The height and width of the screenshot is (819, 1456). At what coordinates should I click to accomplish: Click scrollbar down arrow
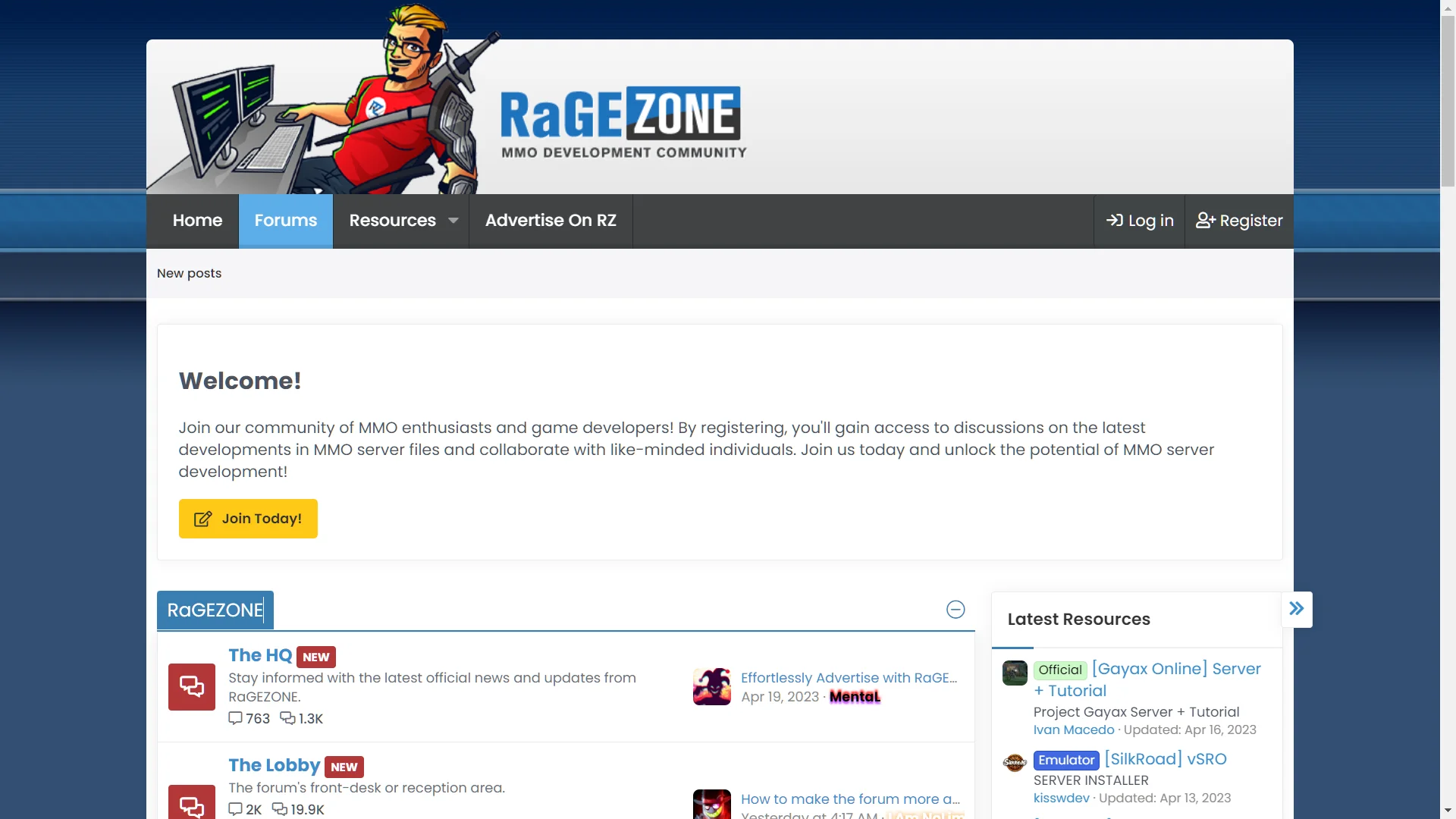(x=1448, y=811)
